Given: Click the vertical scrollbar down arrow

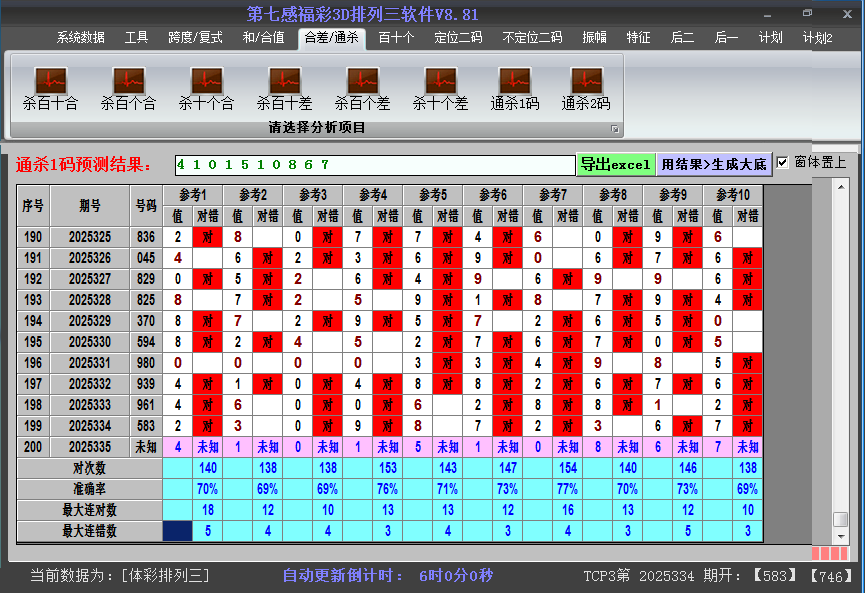Looking at the screenshot, I should pyautogui.click(x=840, y=535).
